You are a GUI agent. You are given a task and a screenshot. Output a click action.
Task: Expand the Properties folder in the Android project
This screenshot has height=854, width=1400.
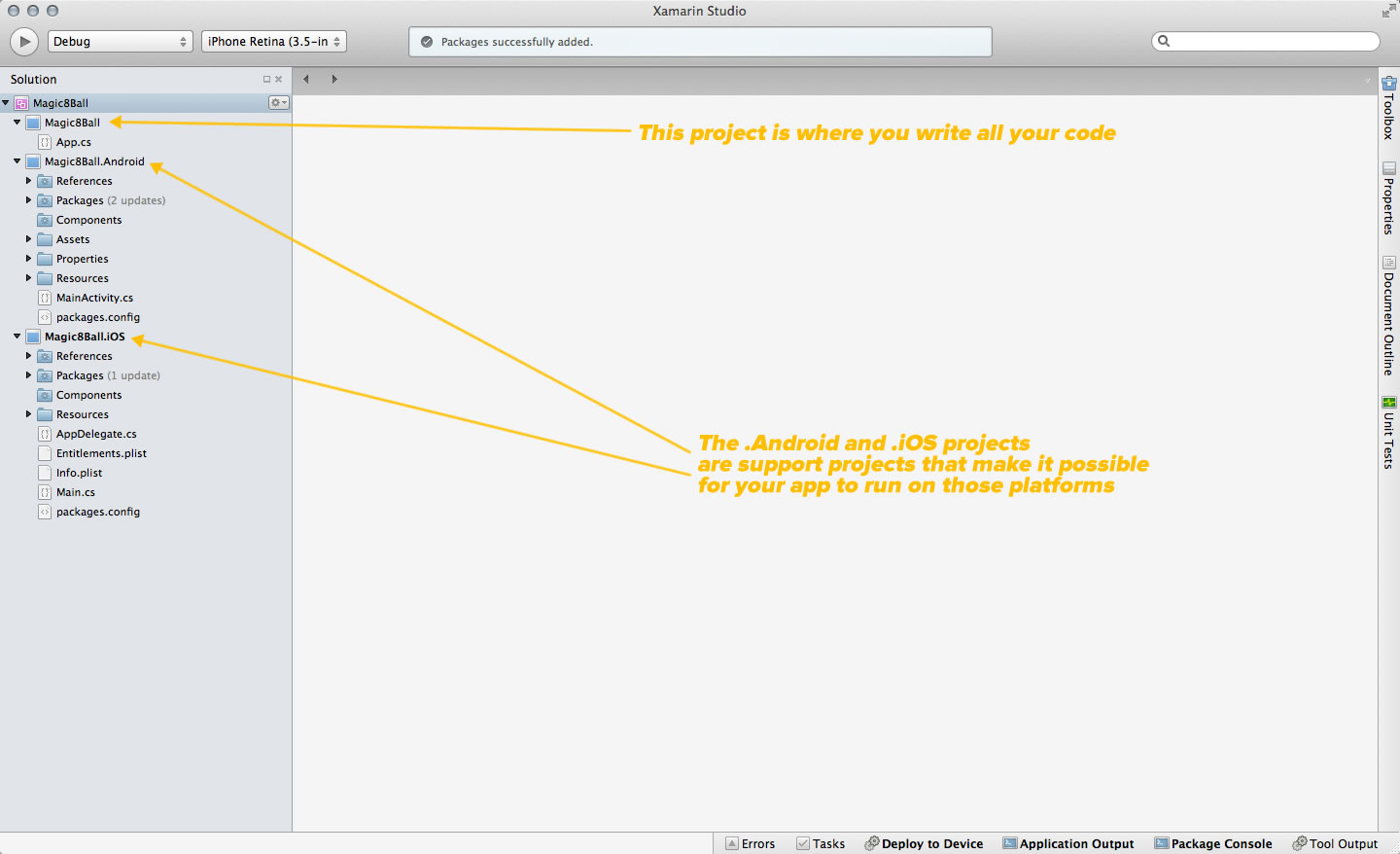29,259
